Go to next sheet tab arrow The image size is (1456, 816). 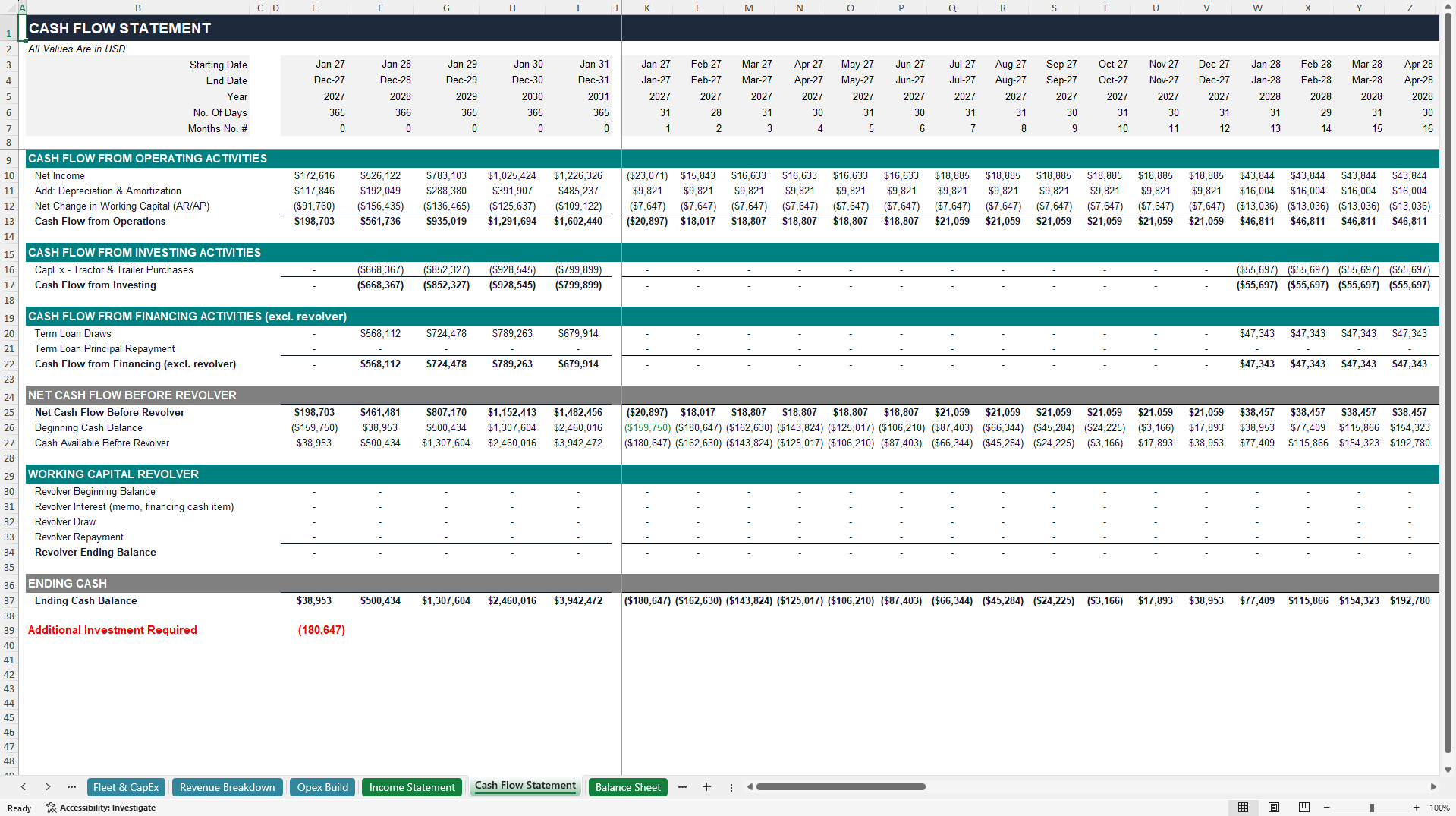(48, 787)
